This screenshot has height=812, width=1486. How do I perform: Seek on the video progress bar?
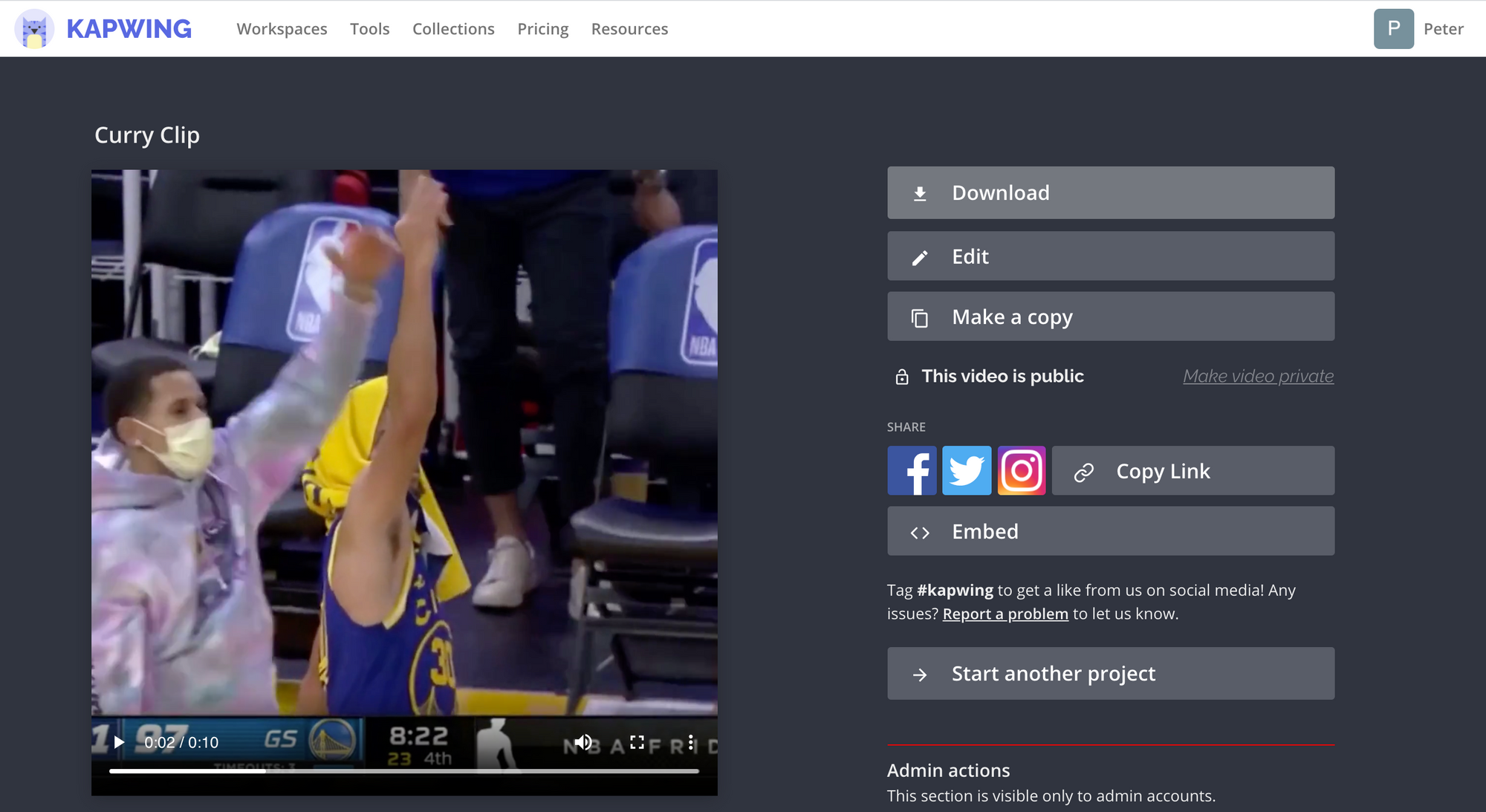tap(404, 771)
